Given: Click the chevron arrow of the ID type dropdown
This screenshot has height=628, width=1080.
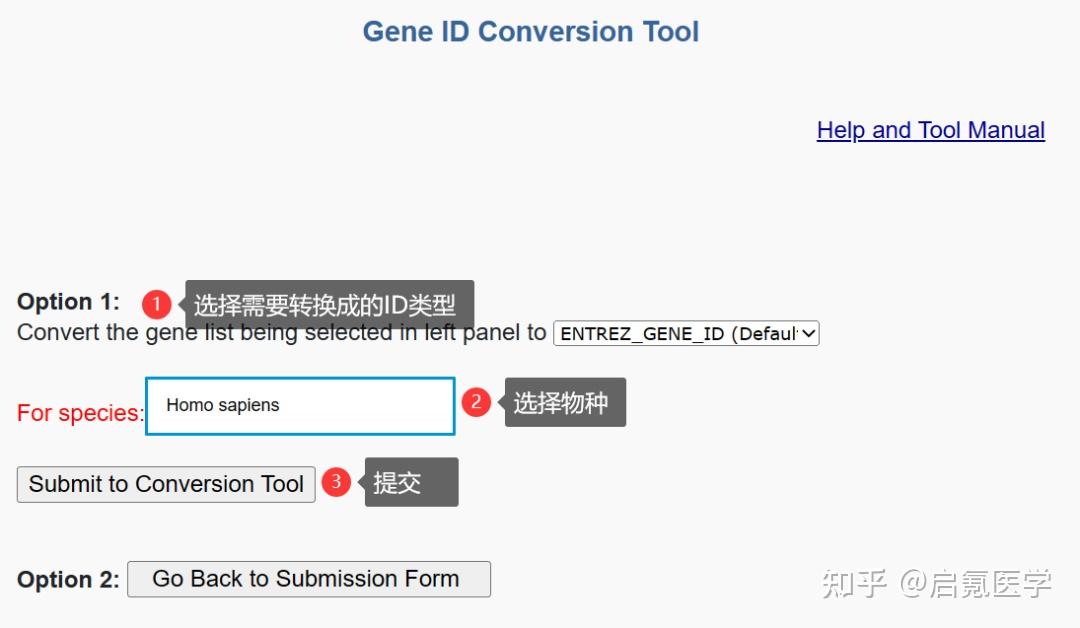Looking at the screenshot, I should [x=809, y=334].
